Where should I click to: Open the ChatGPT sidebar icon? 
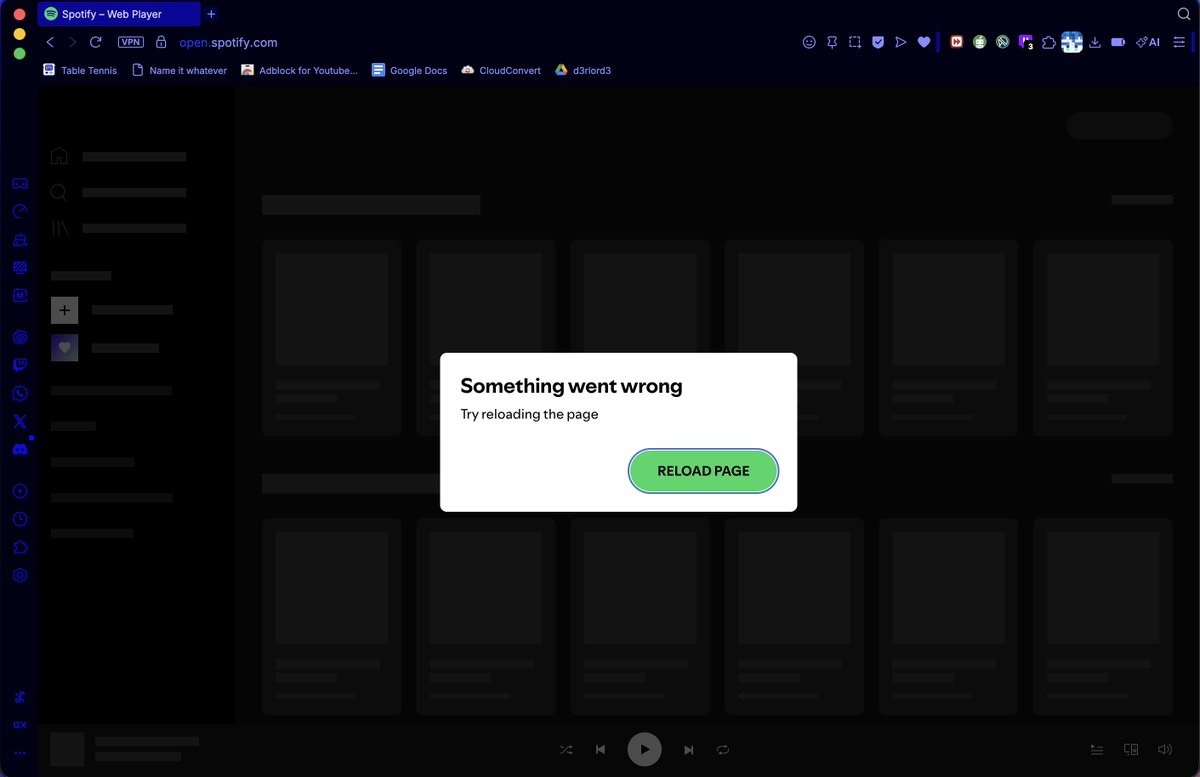click(19, 338)
